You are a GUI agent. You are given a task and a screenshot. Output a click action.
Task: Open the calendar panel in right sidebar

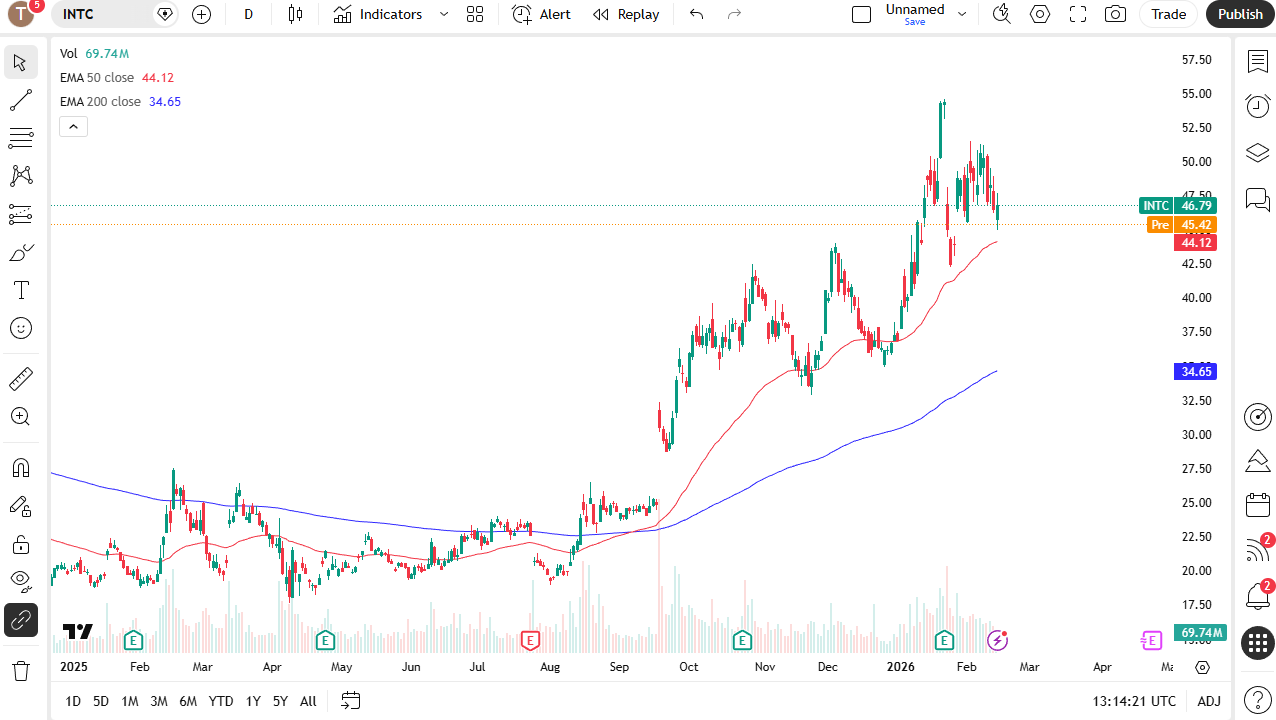pos(1257,505)
